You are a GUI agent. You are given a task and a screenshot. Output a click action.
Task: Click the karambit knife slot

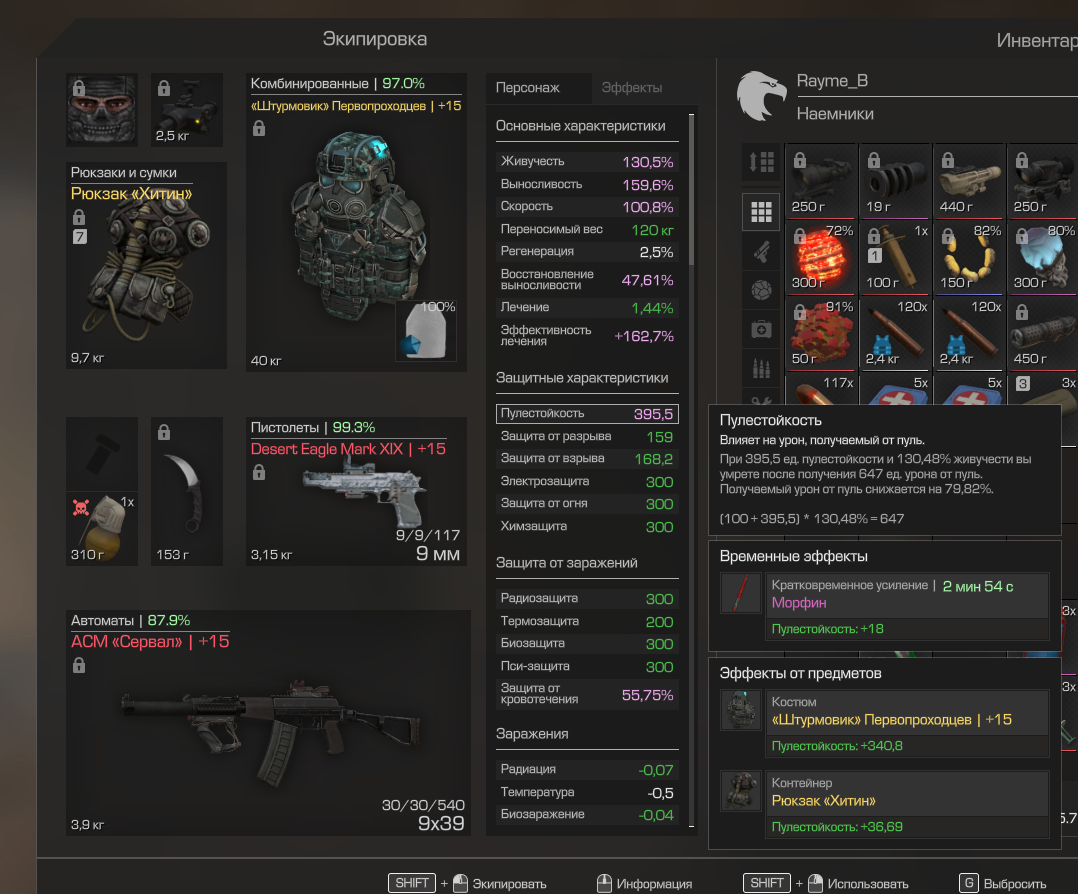[x=187, y=491]
